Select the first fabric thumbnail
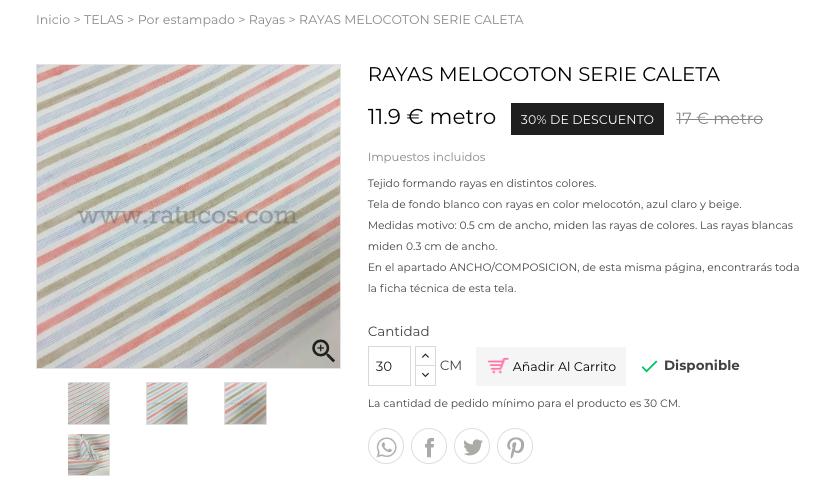Image resolution: width=816 pixels, height=489 pixels. point(88,403)
